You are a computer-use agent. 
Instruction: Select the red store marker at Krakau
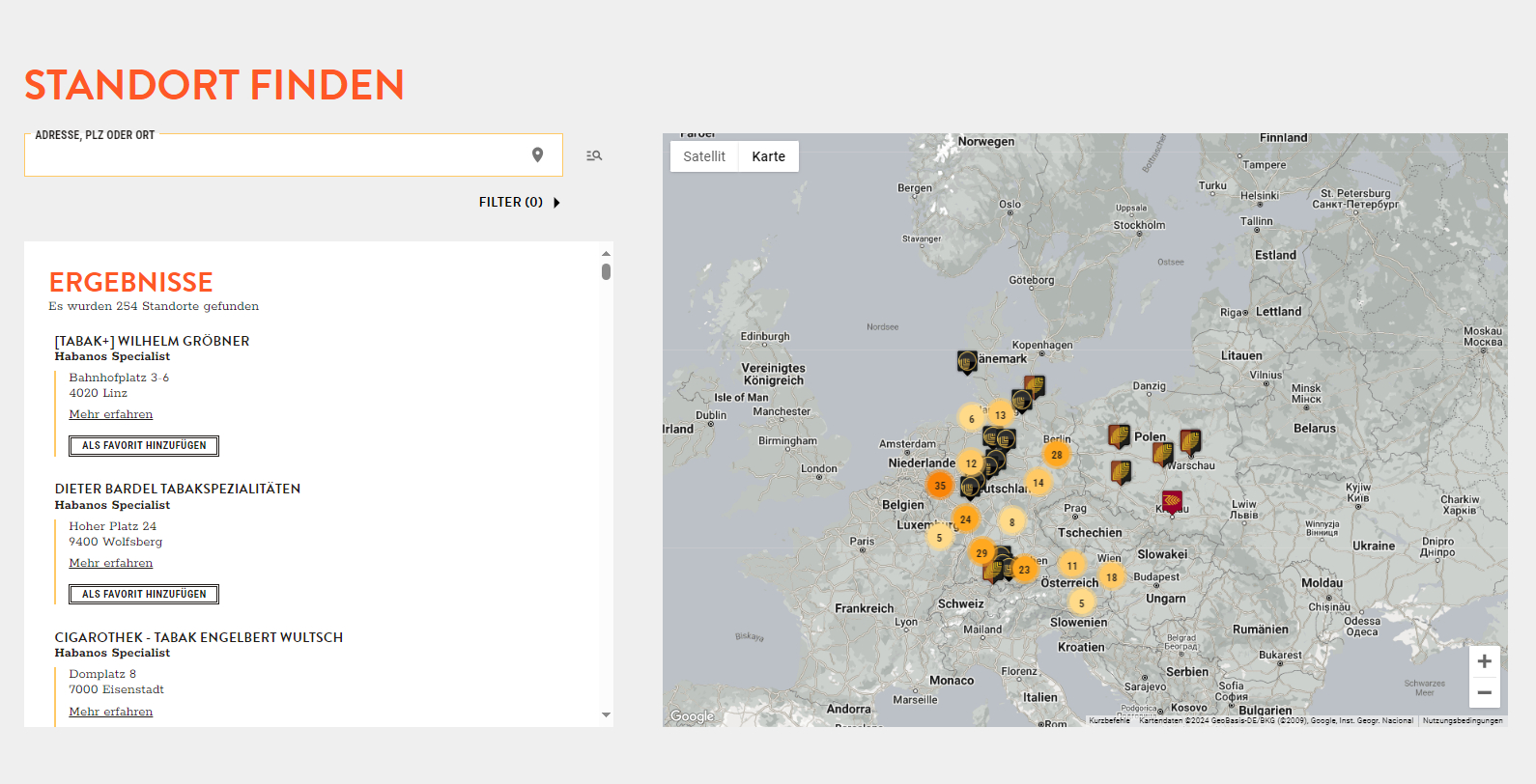click(1172, 502)
